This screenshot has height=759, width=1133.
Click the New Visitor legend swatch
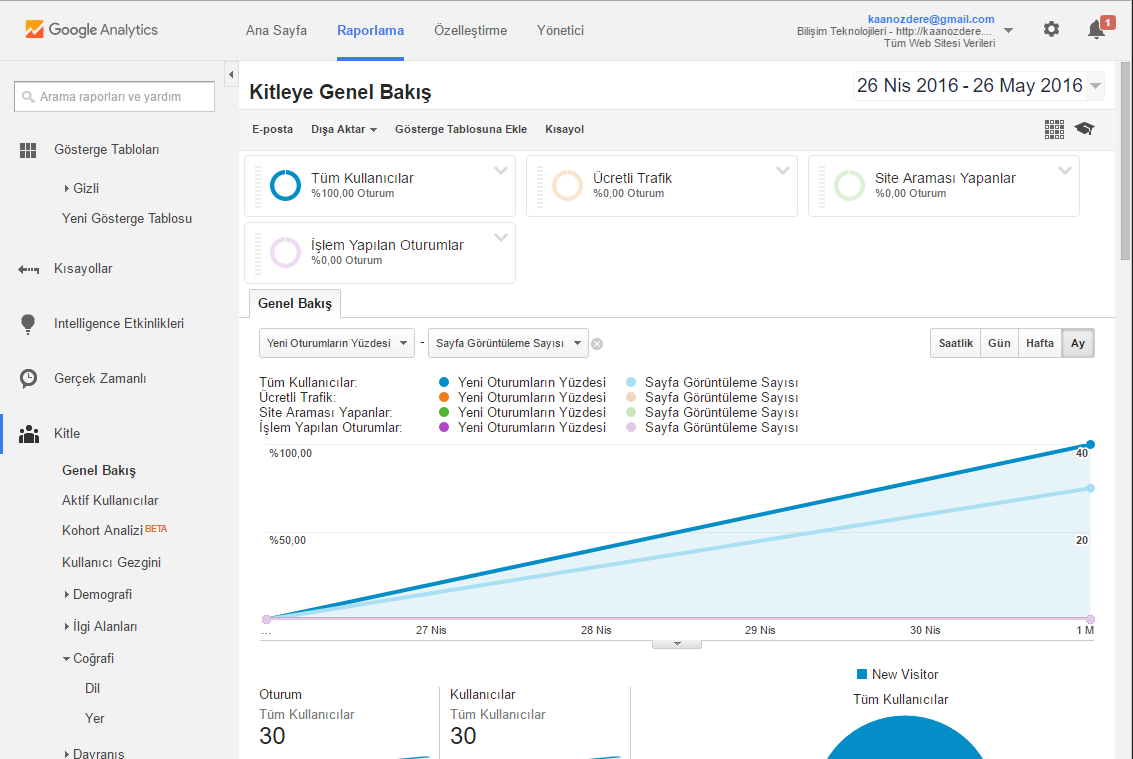(861, 674)
